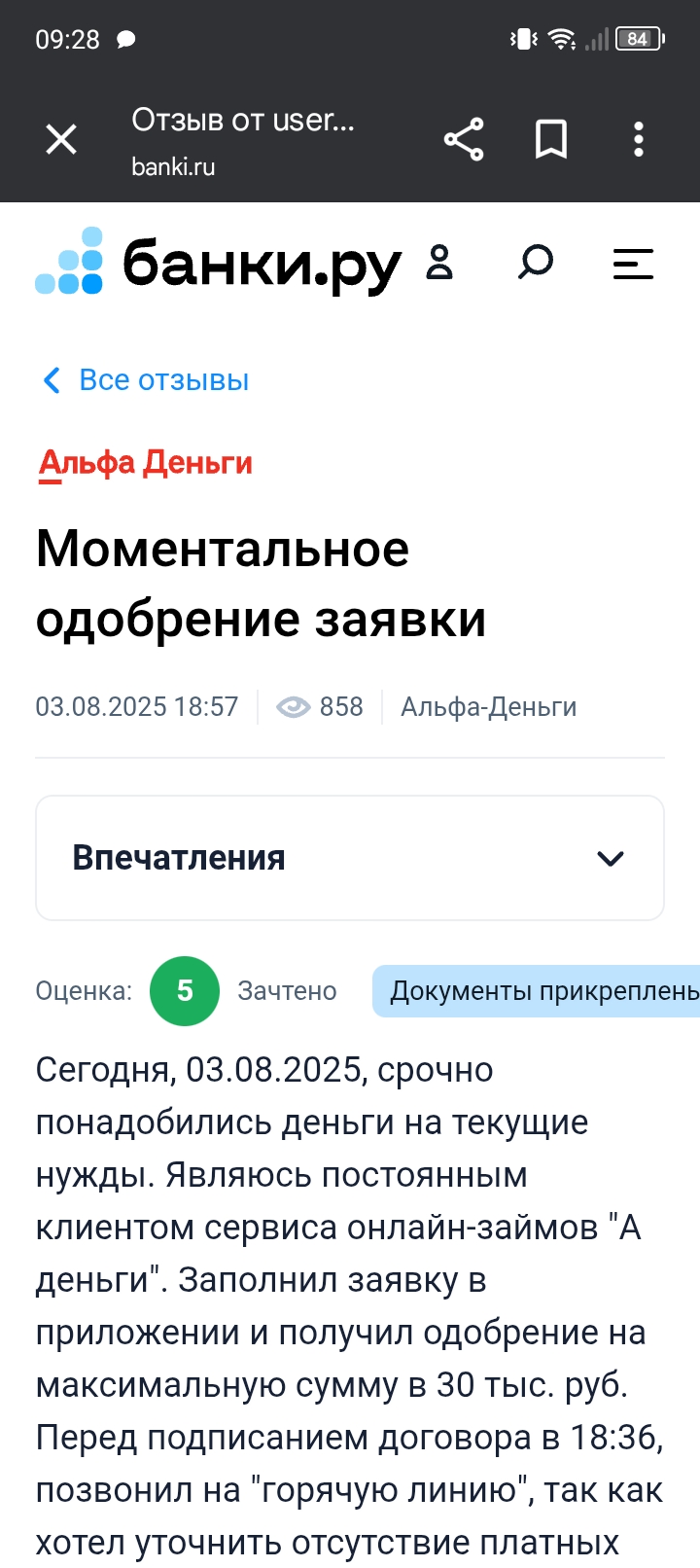Tap the банки.ру logo
The width and height of the screenshot is (700, 1568).
point(219,263)
